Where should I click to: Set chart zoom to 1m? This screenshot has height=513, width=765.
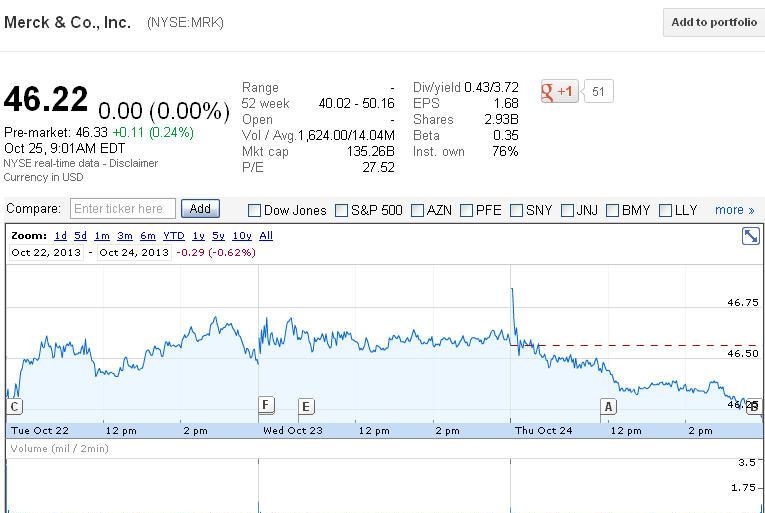tap(102, 236)
